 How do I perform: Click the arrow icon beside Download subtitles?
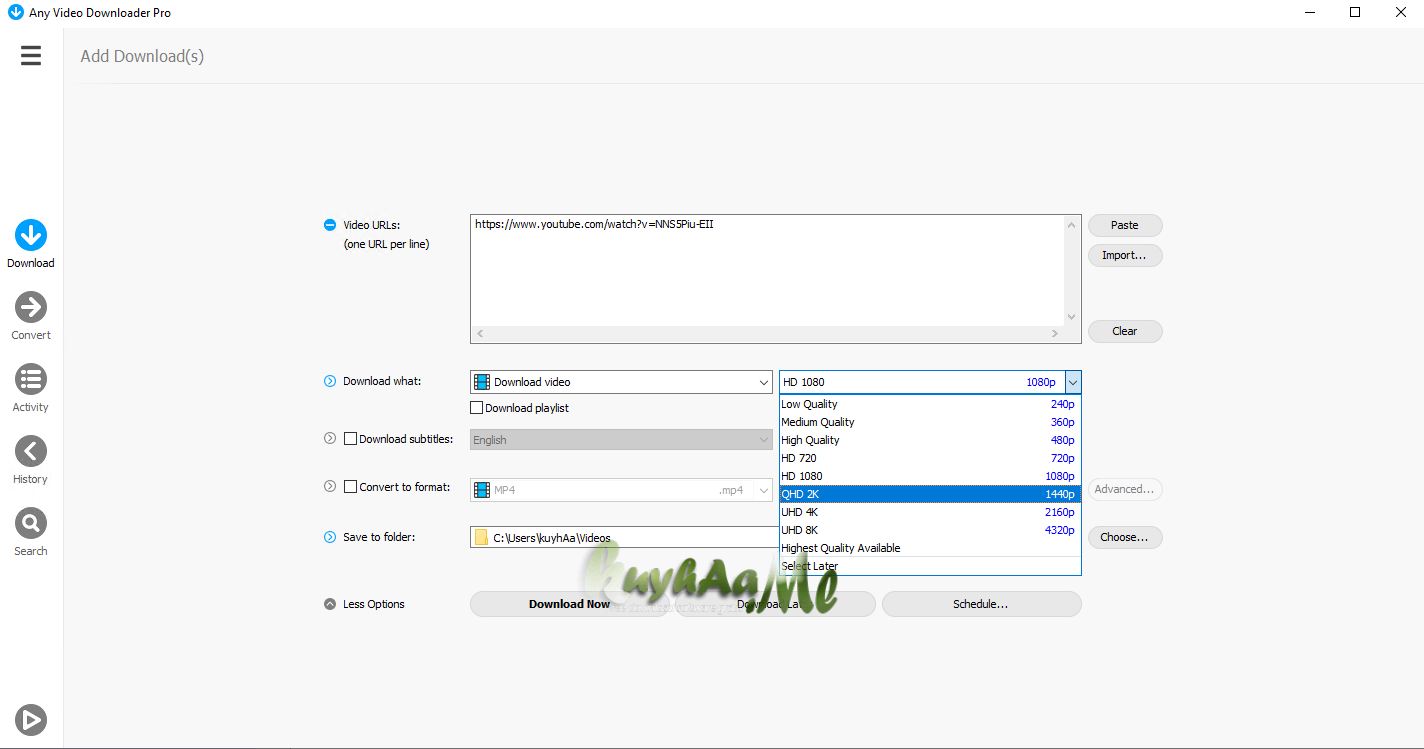[330, 438]
